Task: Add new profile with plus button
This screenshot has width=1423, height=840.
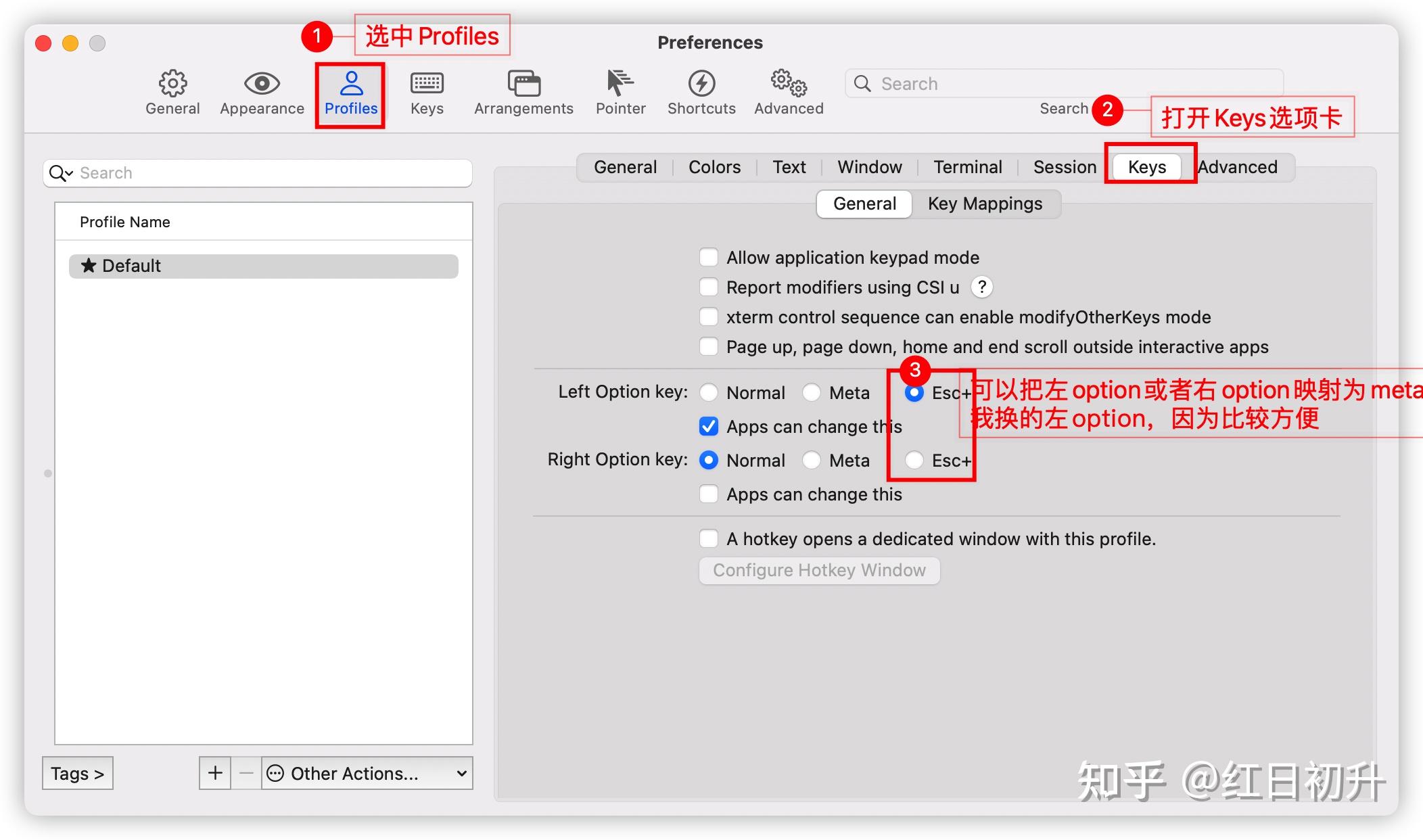Action: (215, 773)
